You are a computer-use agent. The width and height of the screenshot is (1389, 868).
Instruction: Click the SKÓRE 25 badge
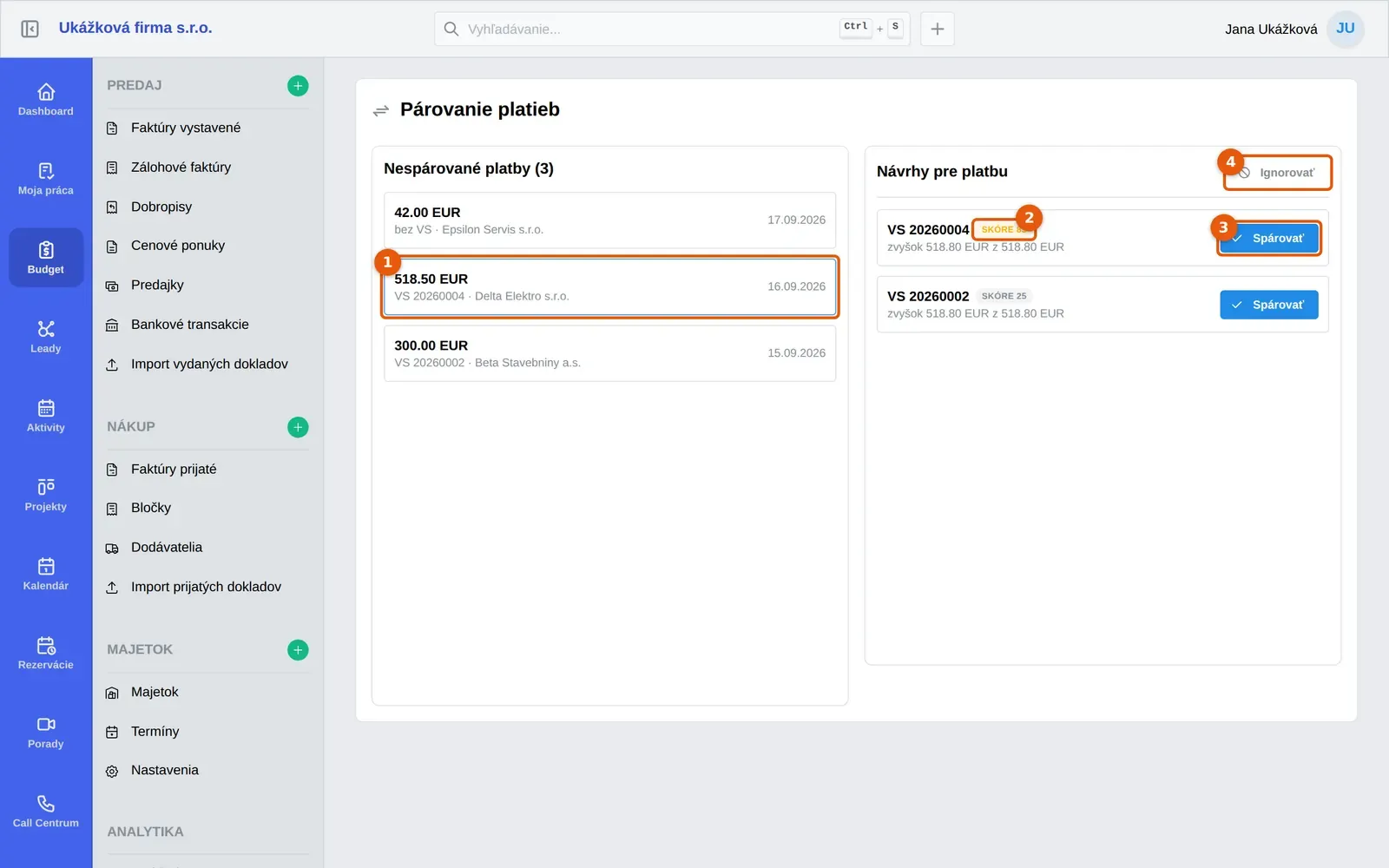click(x=1004, y=296)
